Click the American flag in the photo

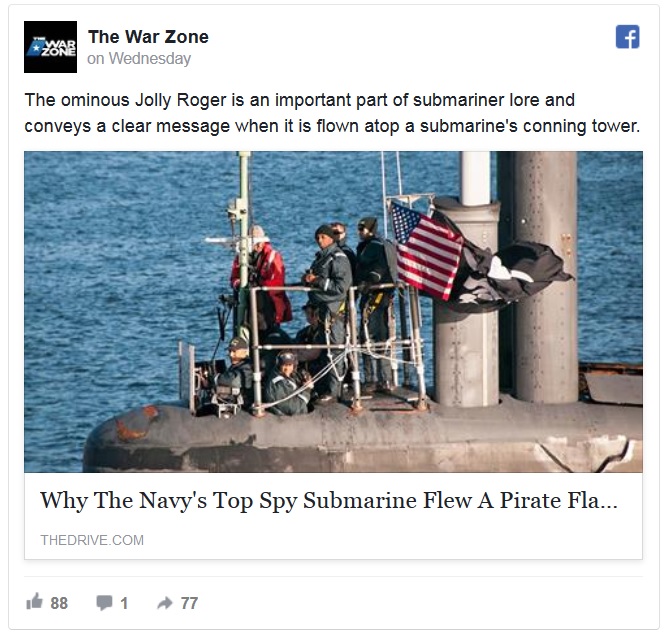[x=426, y=251]
